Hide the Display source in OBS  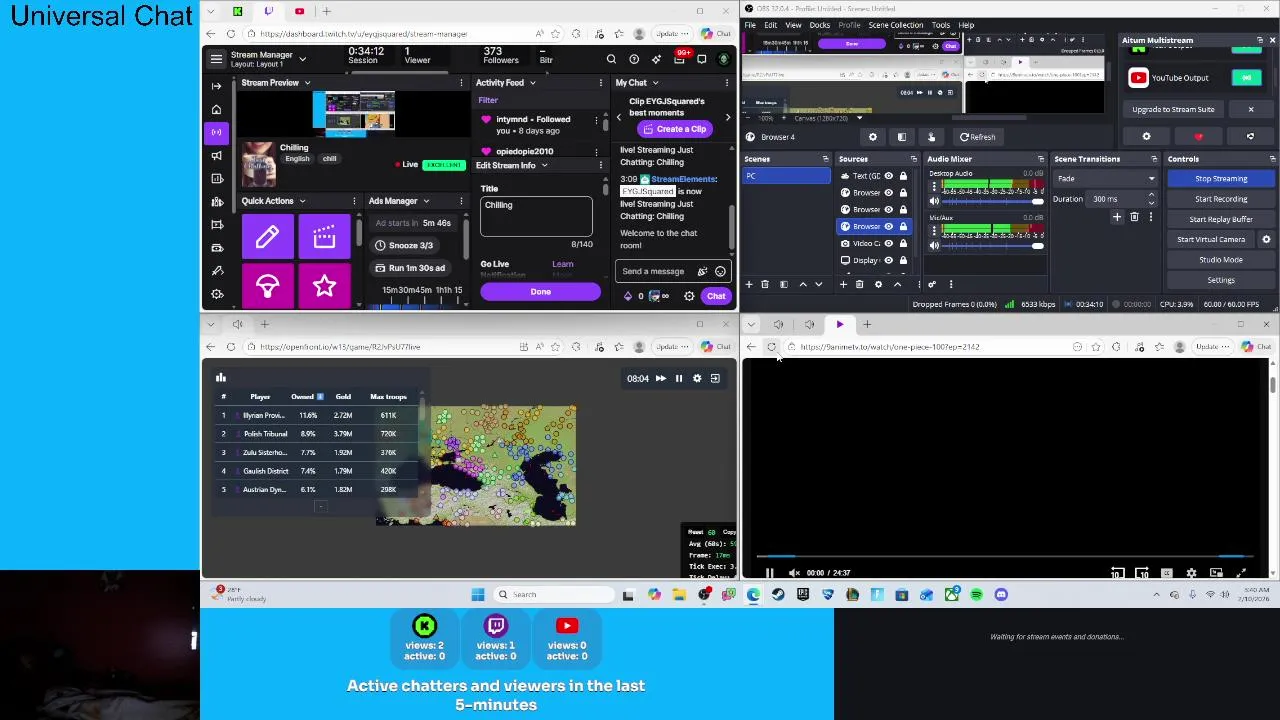(888, 260)
